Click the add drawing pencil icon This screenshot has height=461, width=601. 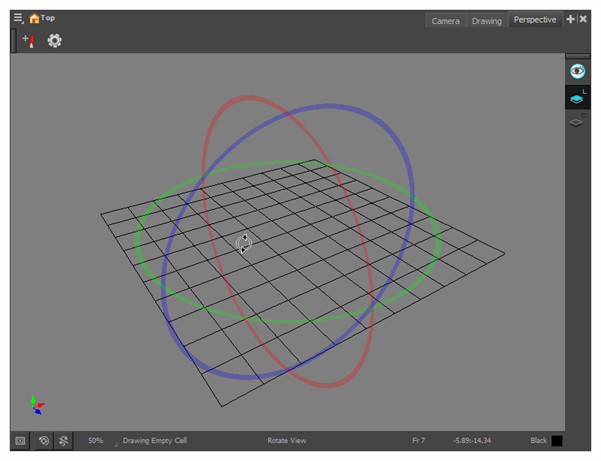click(29, 41)
